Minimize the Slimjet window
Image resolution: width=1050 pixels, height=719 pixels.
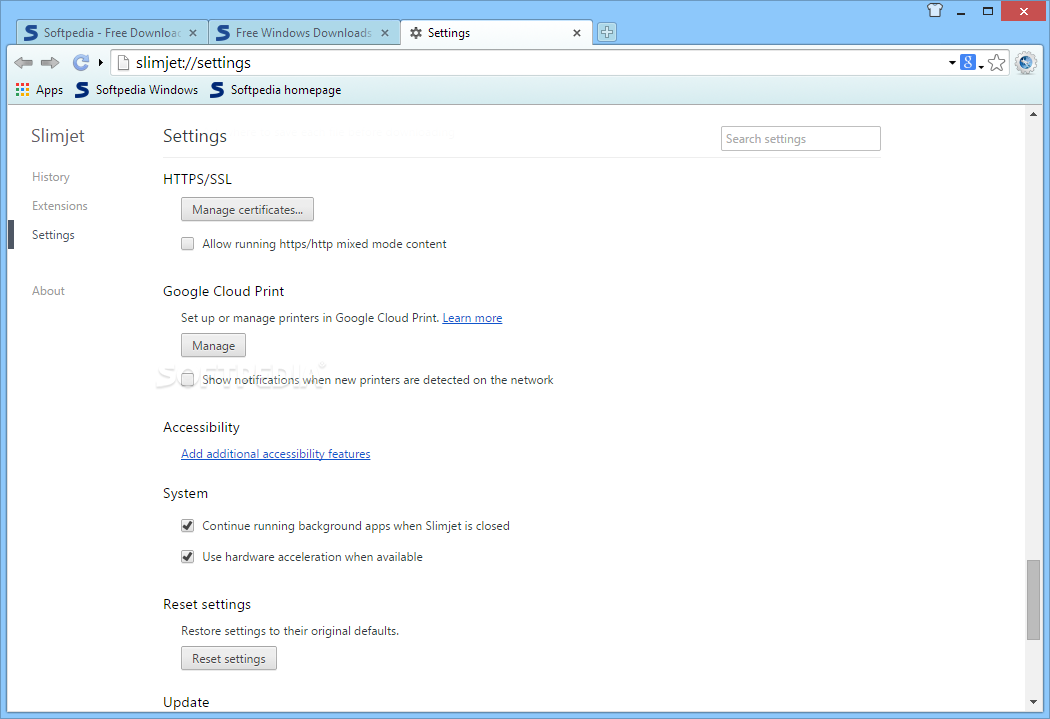[961, 11]
